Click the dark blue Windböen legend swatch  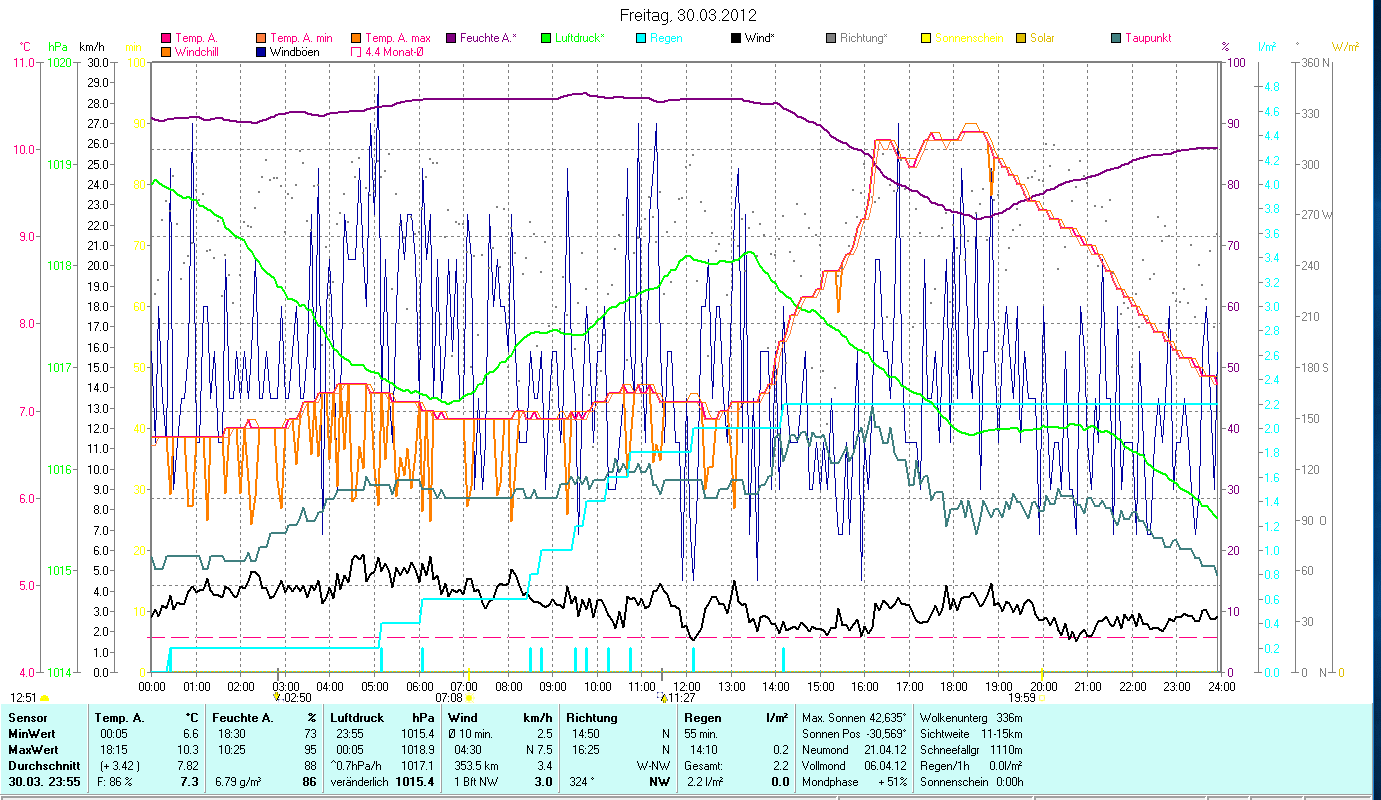[261, 52]
